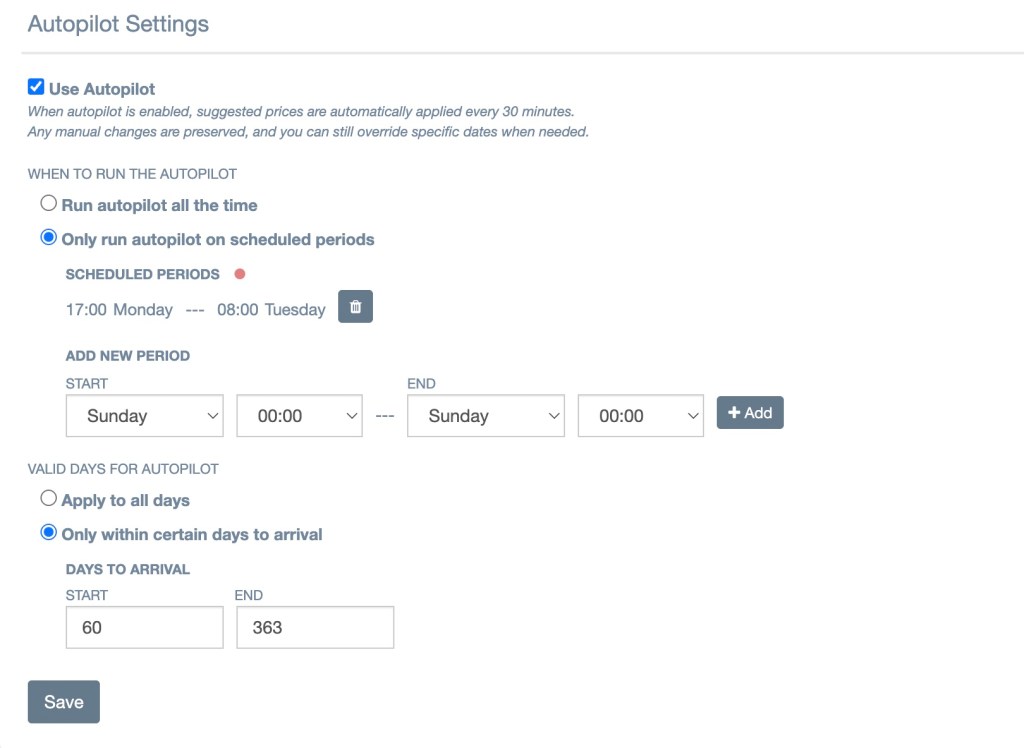Click the days to arrival end field
The image size is (1024, 748).
click(315, 628)
